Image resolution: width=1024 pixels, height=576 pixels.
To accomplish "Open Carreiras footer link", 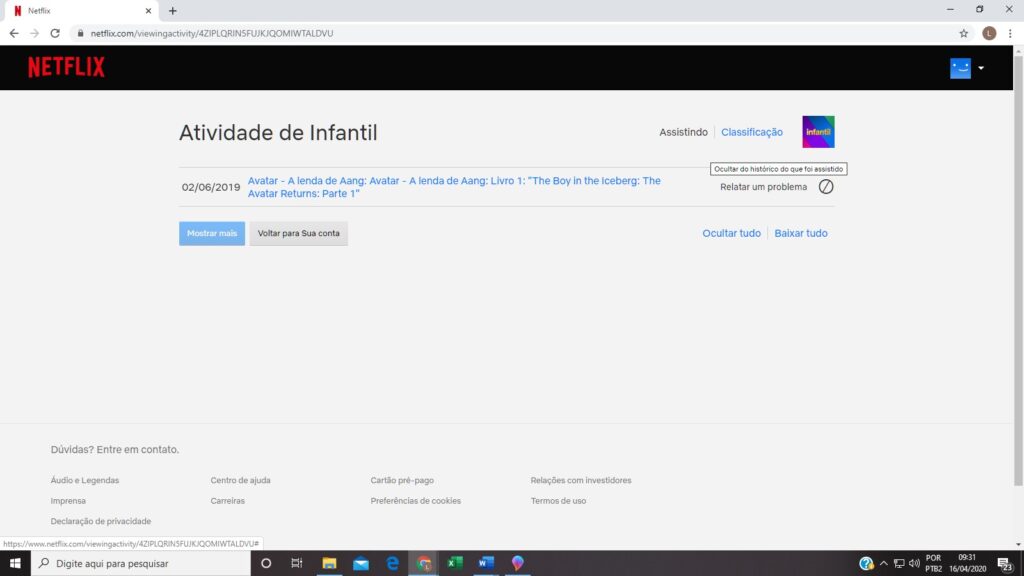I will point(227,501).
